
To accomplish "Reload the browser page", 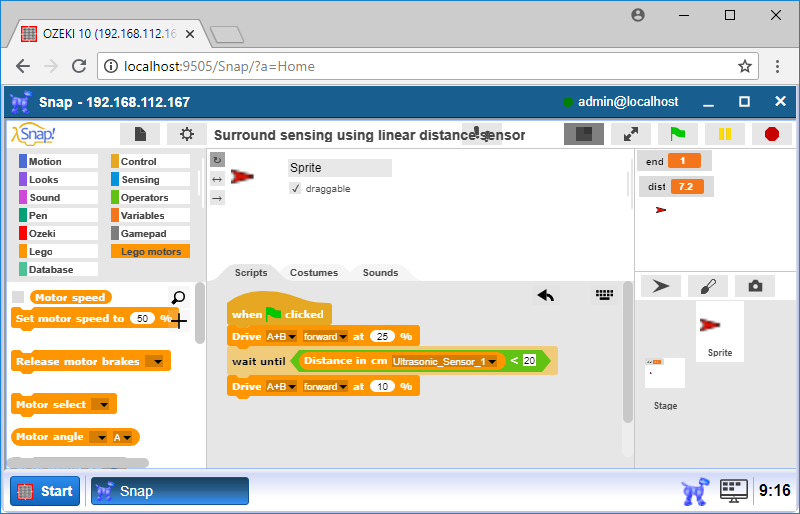I will [x=79, y=66].
